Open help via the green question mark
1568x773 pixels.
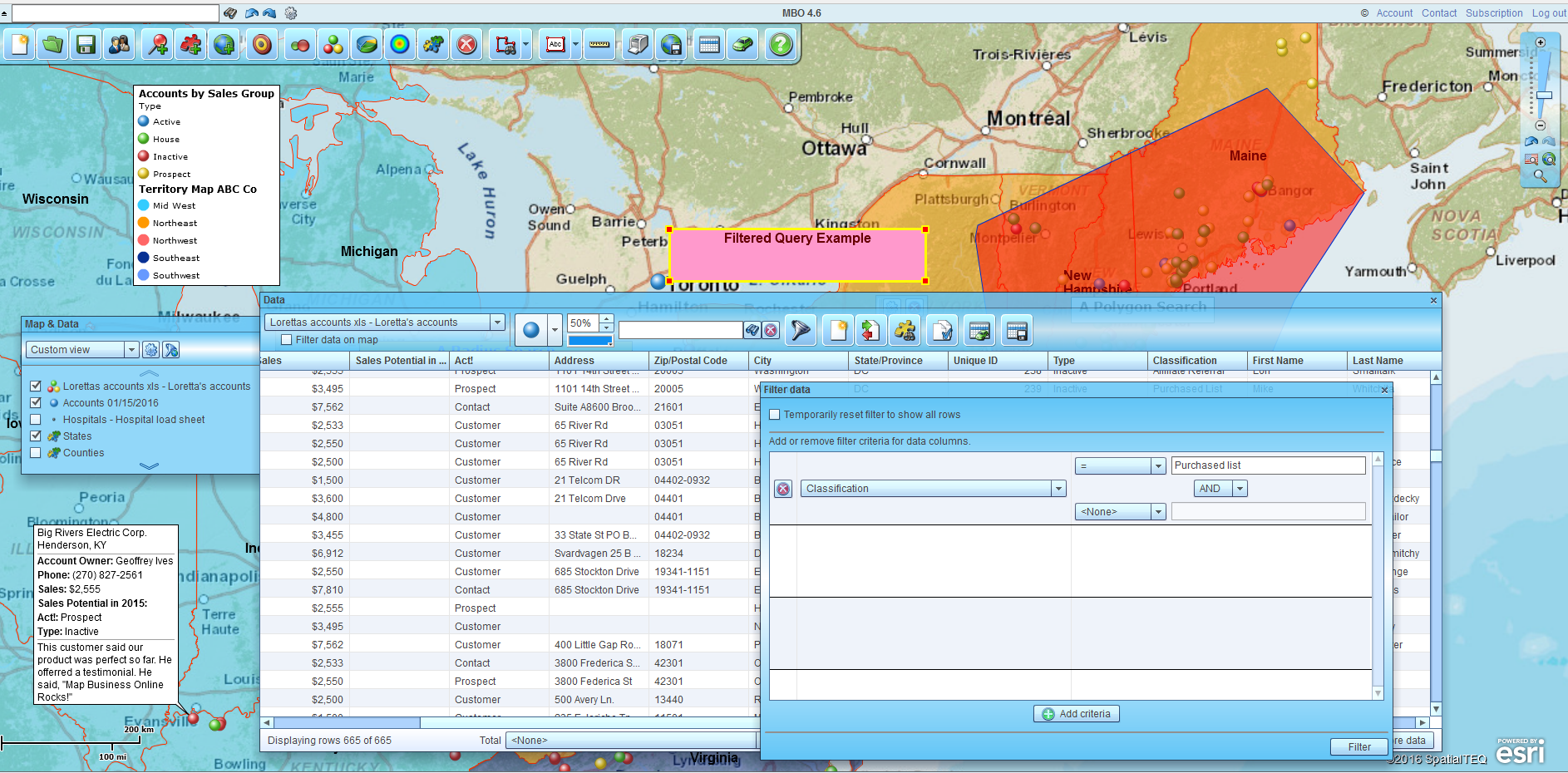pos(781,44)
